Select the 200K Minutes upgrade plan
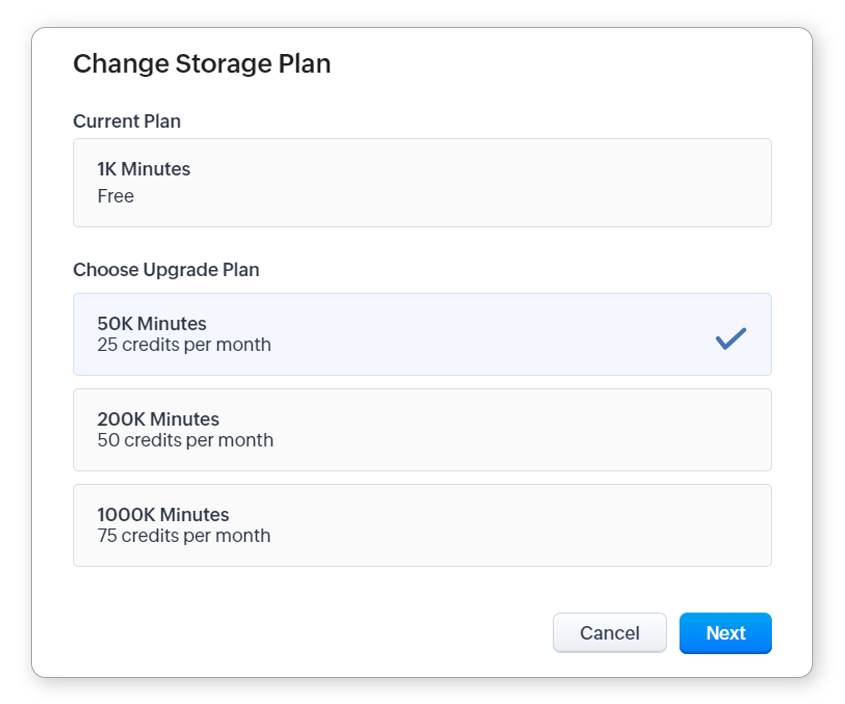 click(x=421, y=429)
